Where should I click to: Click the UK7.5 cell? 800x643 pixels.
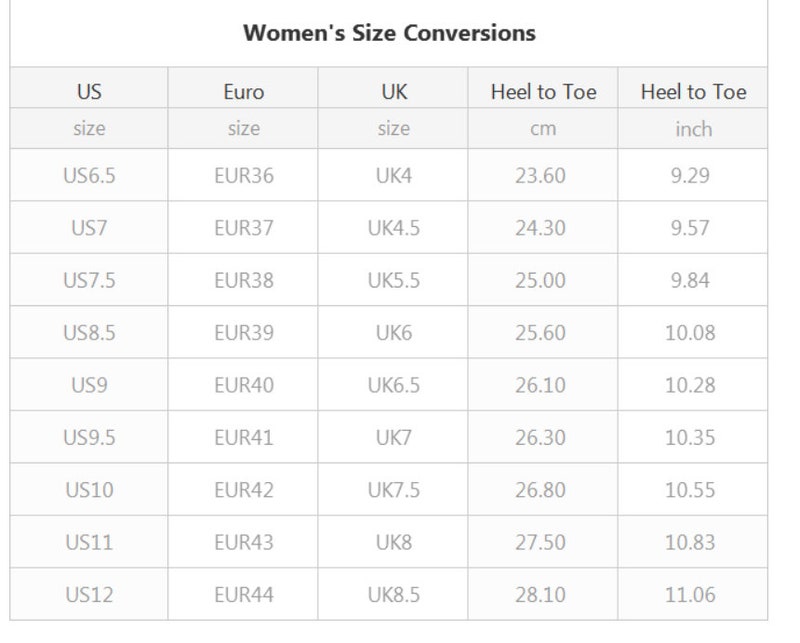(394, 490)
